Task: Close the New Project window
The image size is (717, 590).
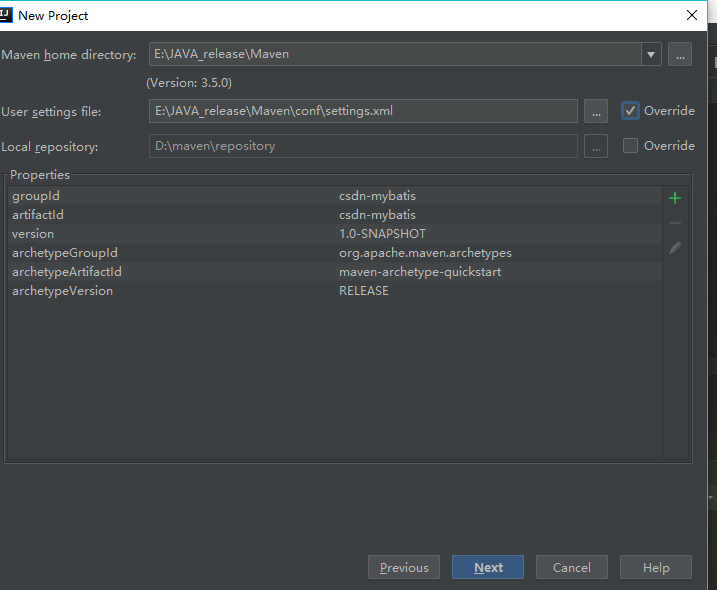Action: 692,15
